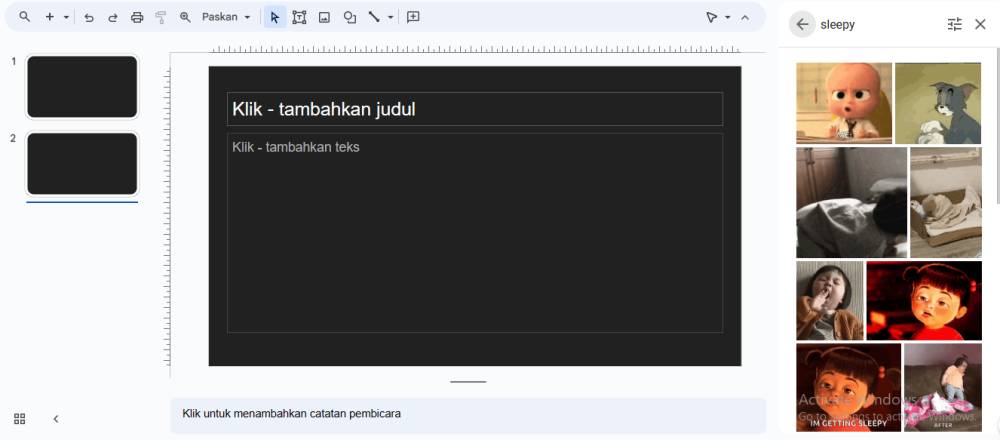The height and width of the screenshot is (440, 1000).
Task: Collapse the toolbar with the up chevron
Action: (745, 17)
